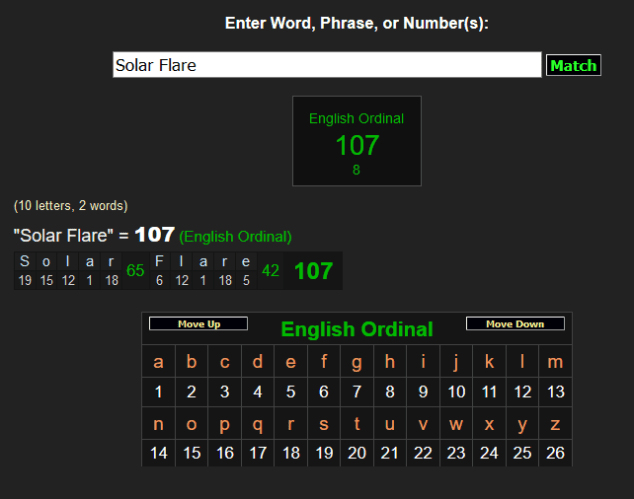634x499 pixels.
Task: Click value 13 in the cipher chart
Action: coord(555,392)
